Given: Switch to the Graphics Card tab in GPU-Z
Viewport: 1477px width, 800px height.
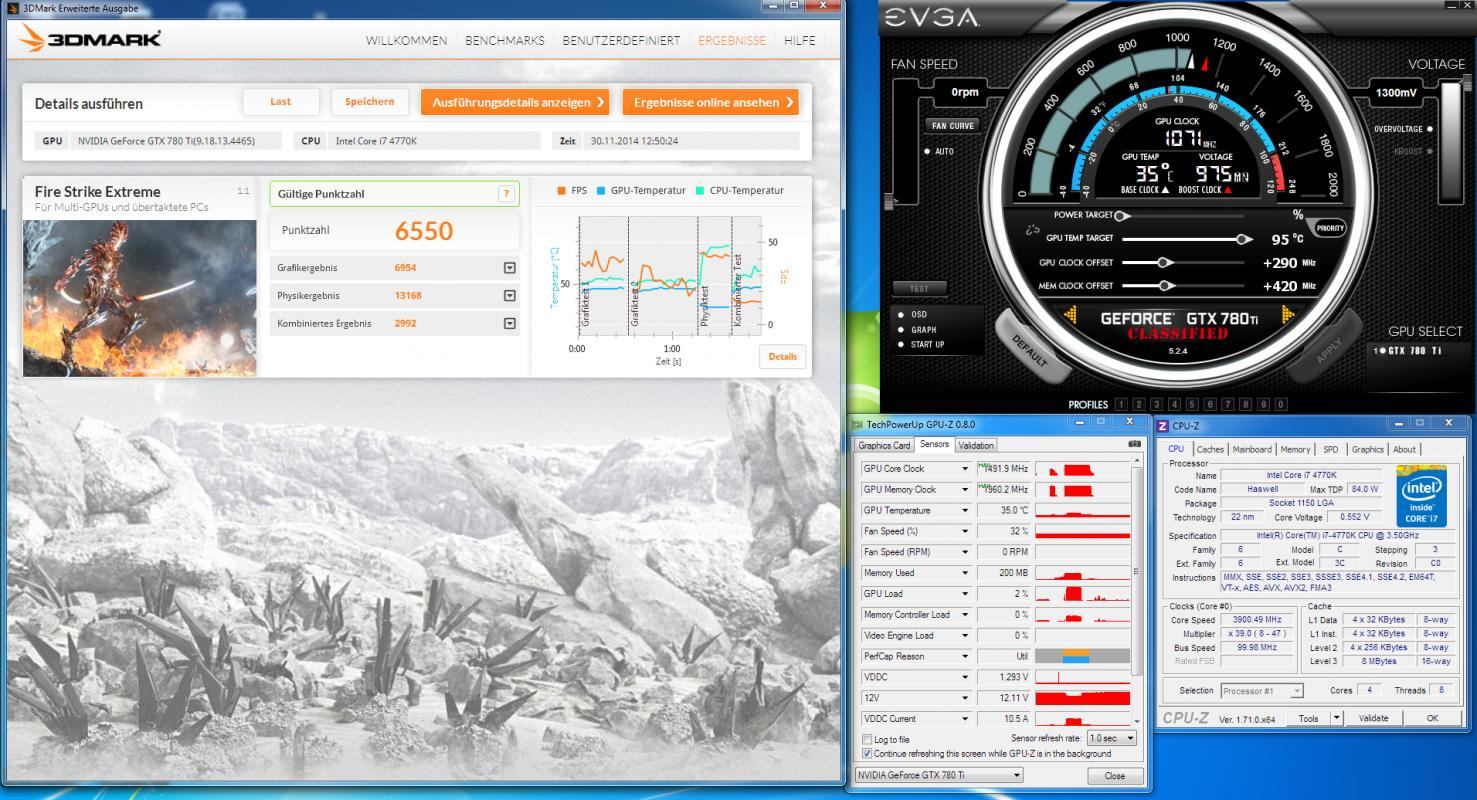Looking at the screenshot, I should pos(884,446).
